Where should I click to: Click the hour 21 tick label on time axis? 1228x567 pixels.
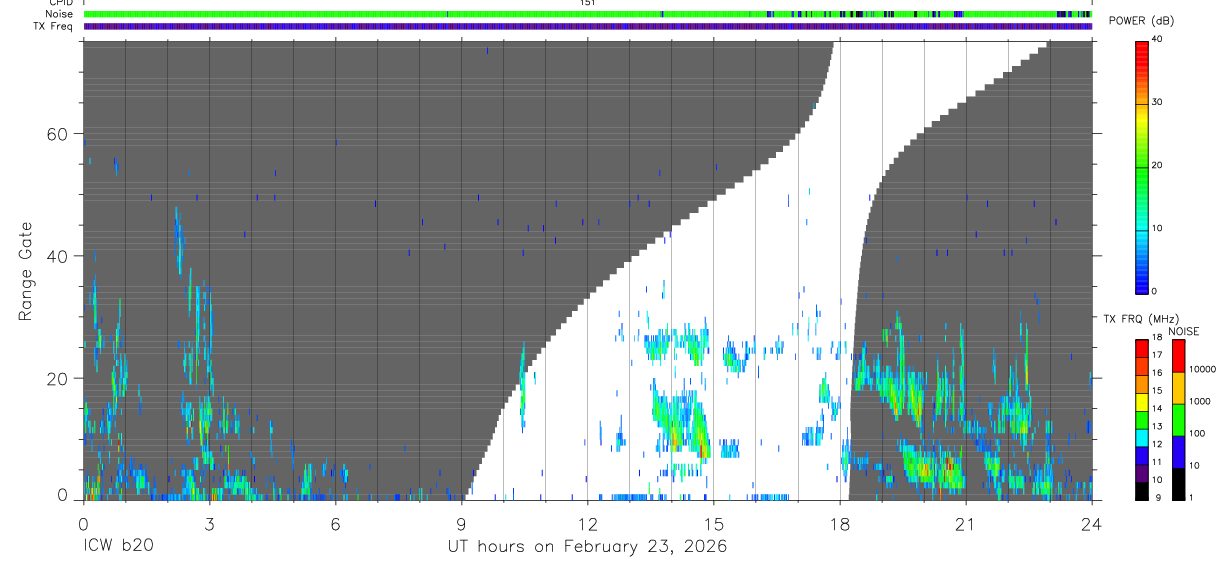point(965,523)
